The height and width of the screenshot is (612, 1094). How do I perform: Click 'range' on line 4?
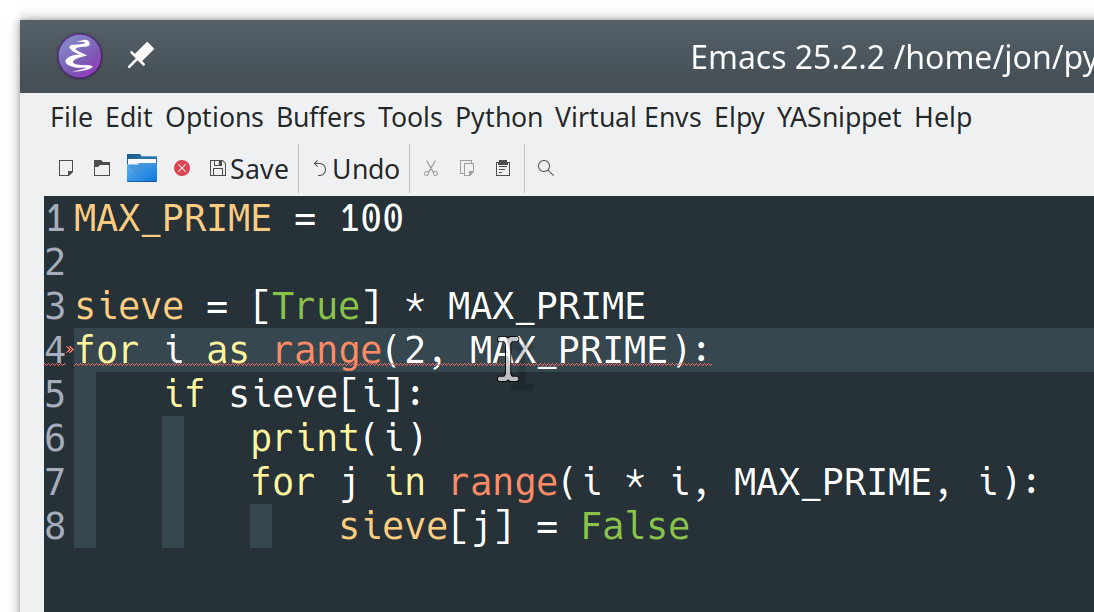(328, 351)
